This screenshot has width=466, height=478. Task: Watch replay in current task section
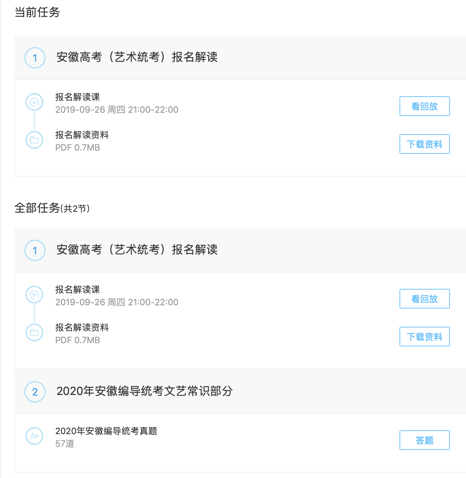click(x=424, y=106)
